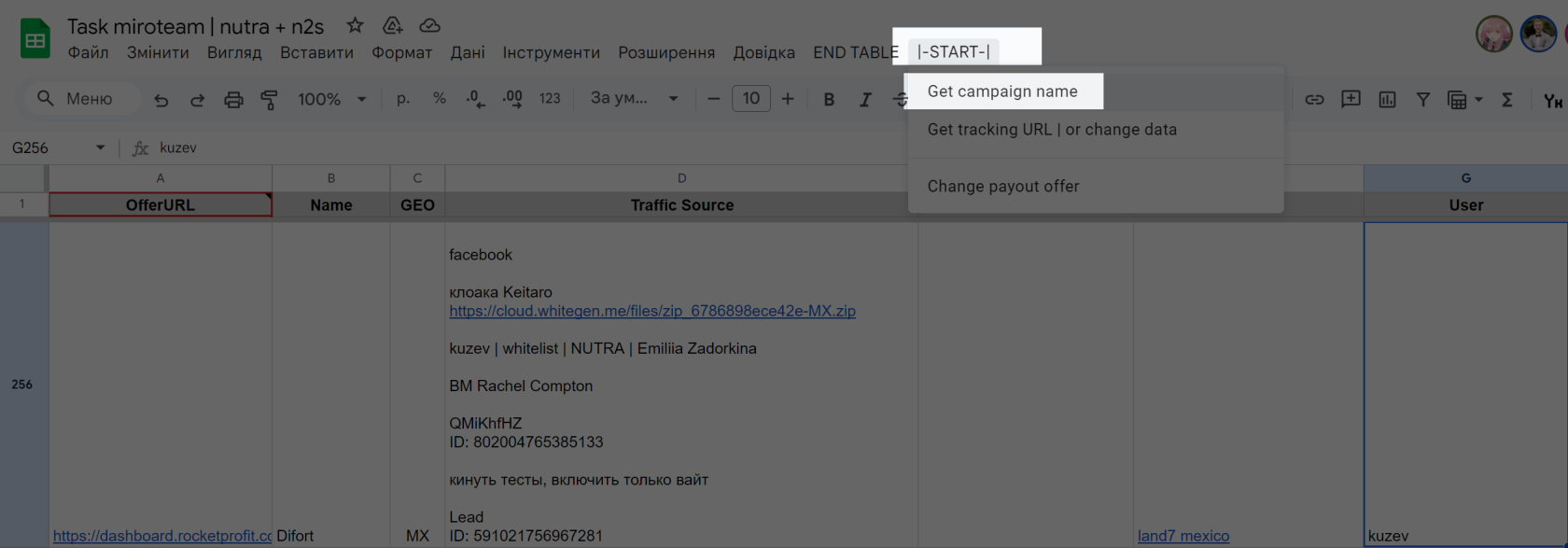The width and height of the screenshot is (1568, 548).
Task: Open the functions sigma icon
Action: [1506, 99]
